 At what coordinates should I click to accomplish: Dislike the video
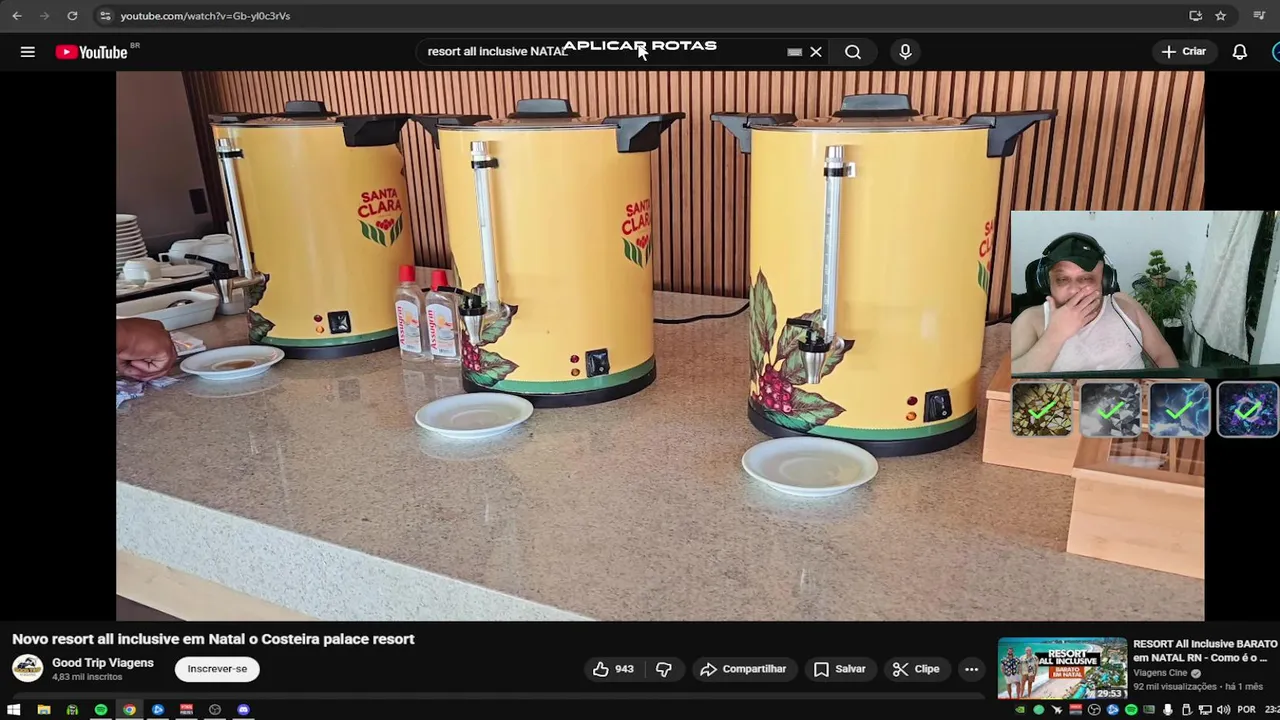[x=664, y=669]
